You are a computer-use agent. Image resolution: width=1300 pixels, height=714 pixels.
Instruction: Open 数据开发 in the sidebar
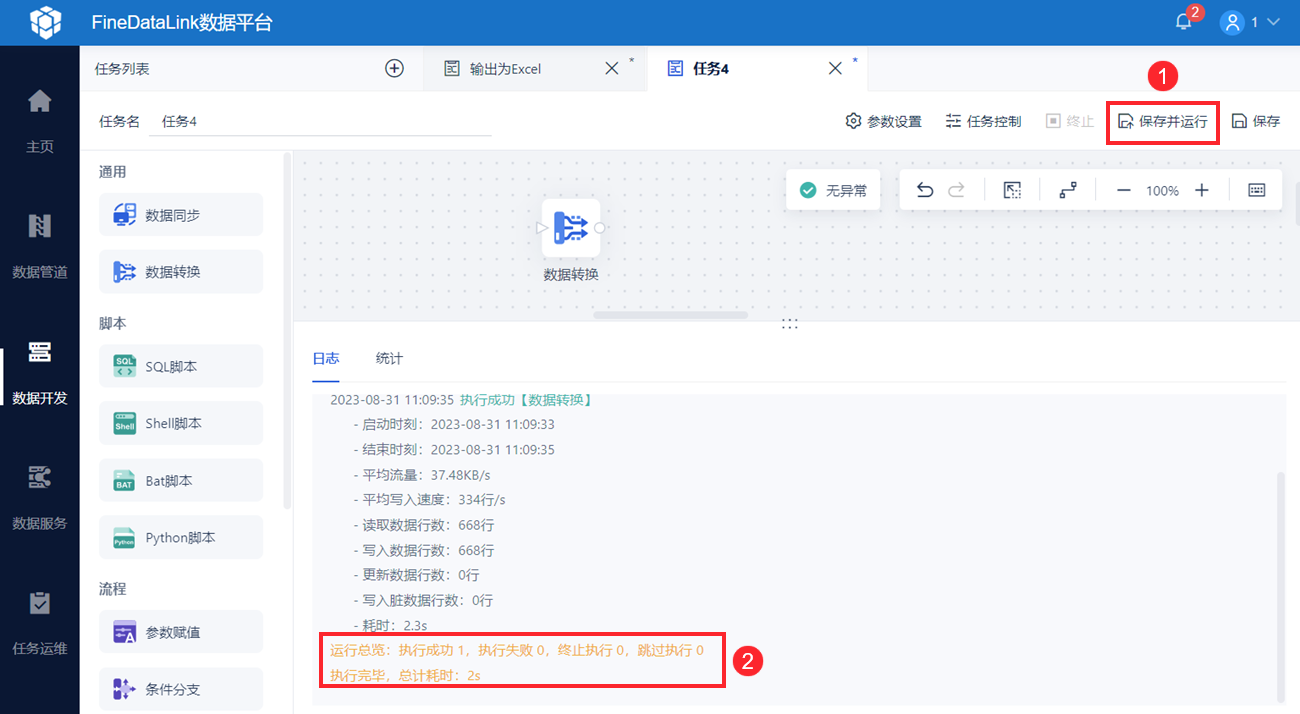click(x=40, y=372)
